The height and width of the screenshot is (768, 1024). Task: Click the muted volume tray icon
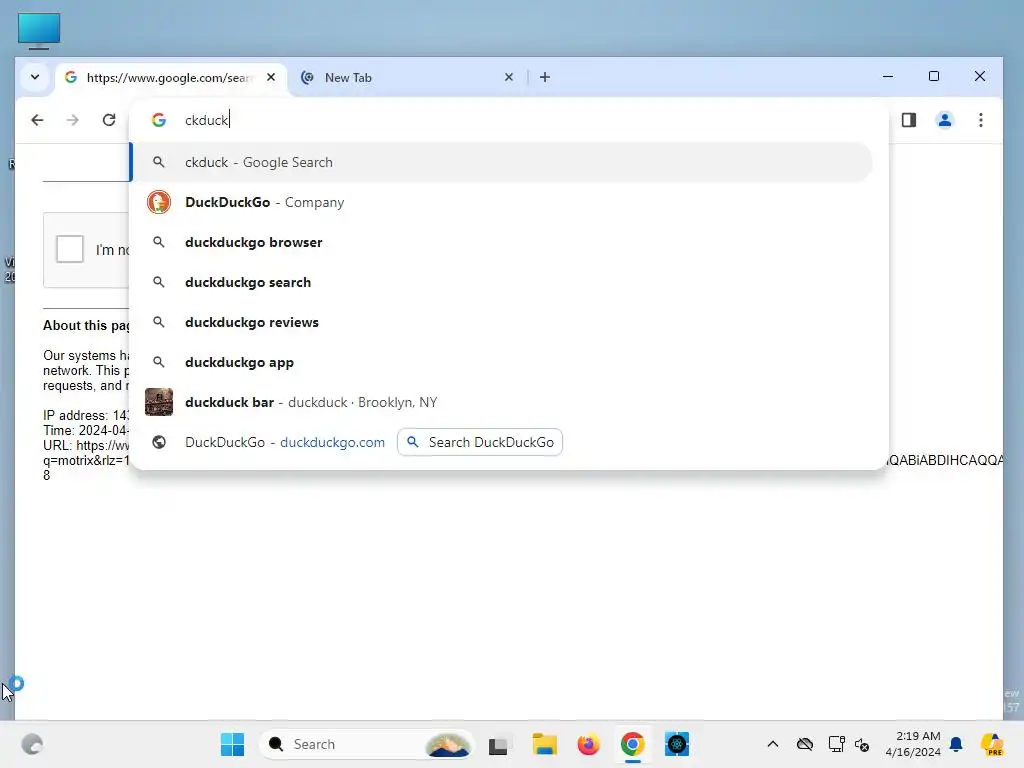(862, 744)
